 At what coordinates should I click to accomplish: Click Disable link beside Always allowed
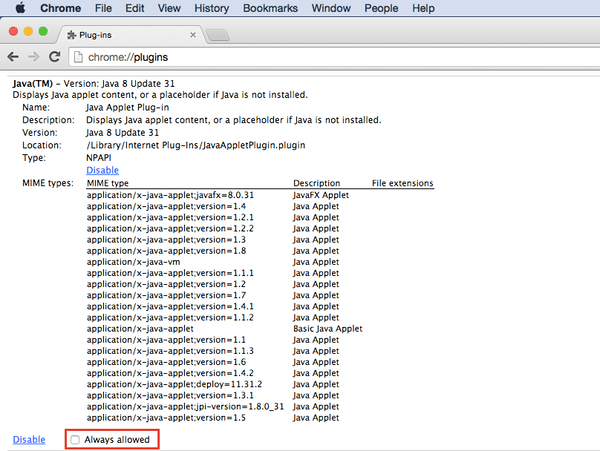click(29, 440)
